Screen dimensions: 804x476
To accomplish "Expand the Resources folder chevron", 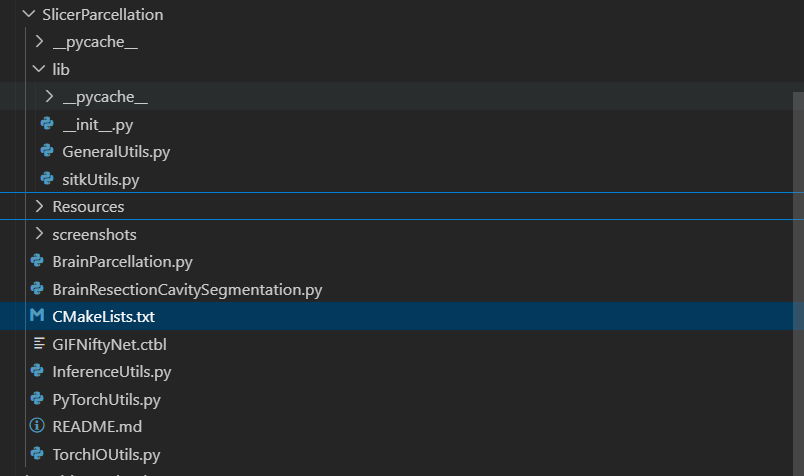I will (x=39, y=206).
